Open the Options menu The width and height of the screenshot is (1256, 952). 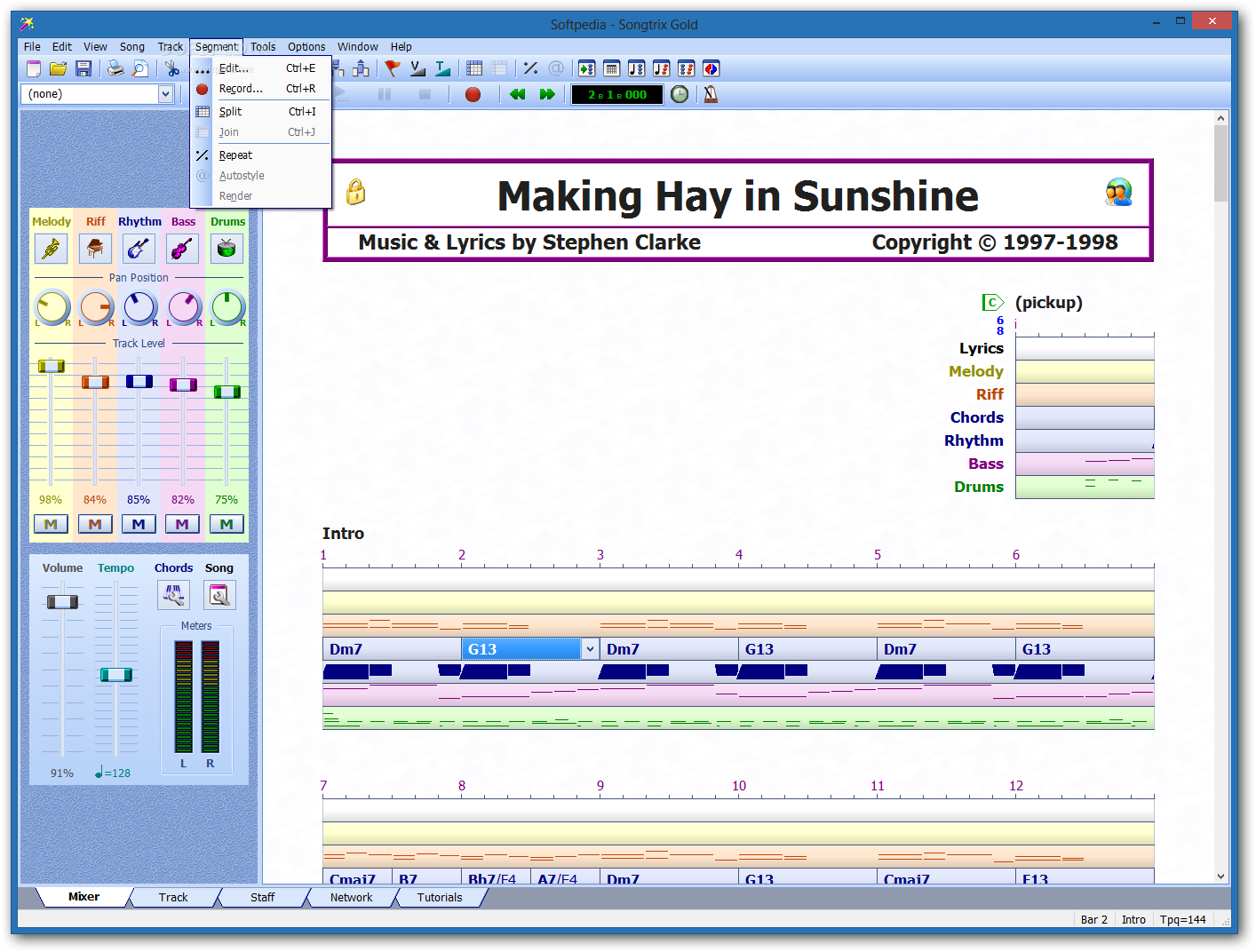tap(306, 47)
